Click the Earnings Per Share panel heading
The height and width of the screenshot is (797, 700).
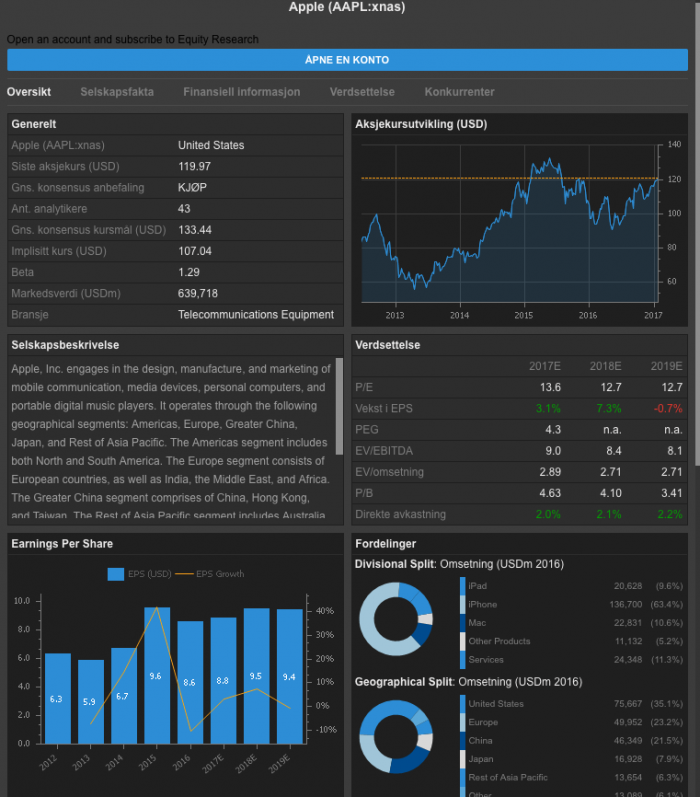[62, 544]
